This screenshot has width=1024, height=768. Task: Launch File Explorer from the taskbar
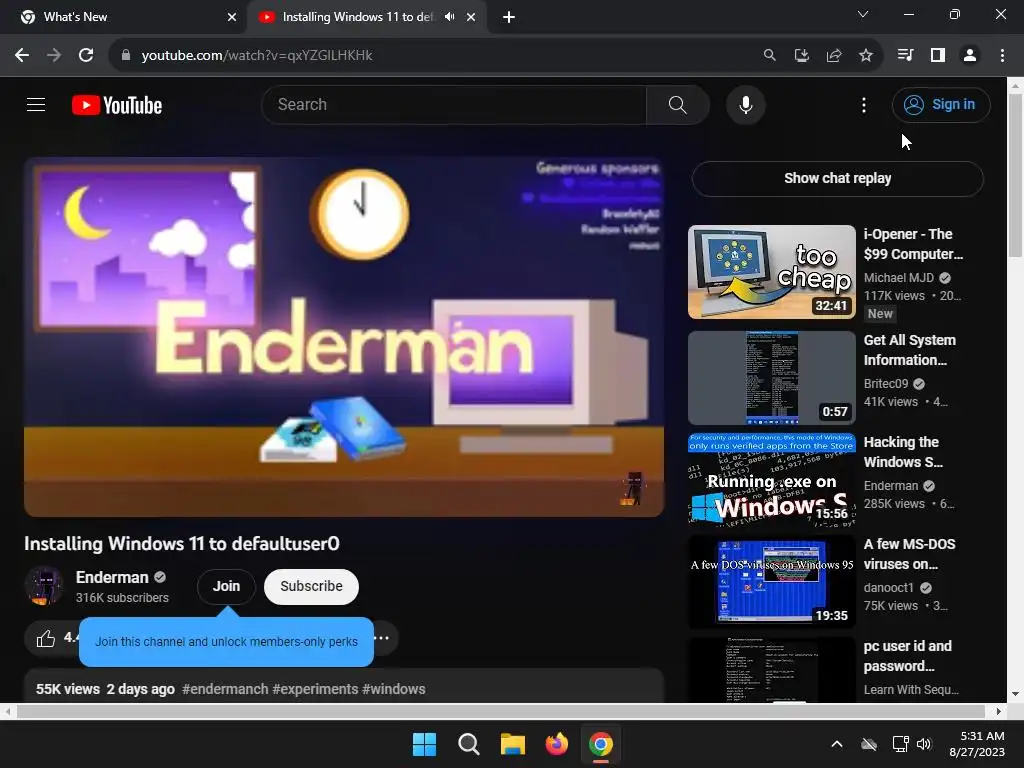click(513, 744)
